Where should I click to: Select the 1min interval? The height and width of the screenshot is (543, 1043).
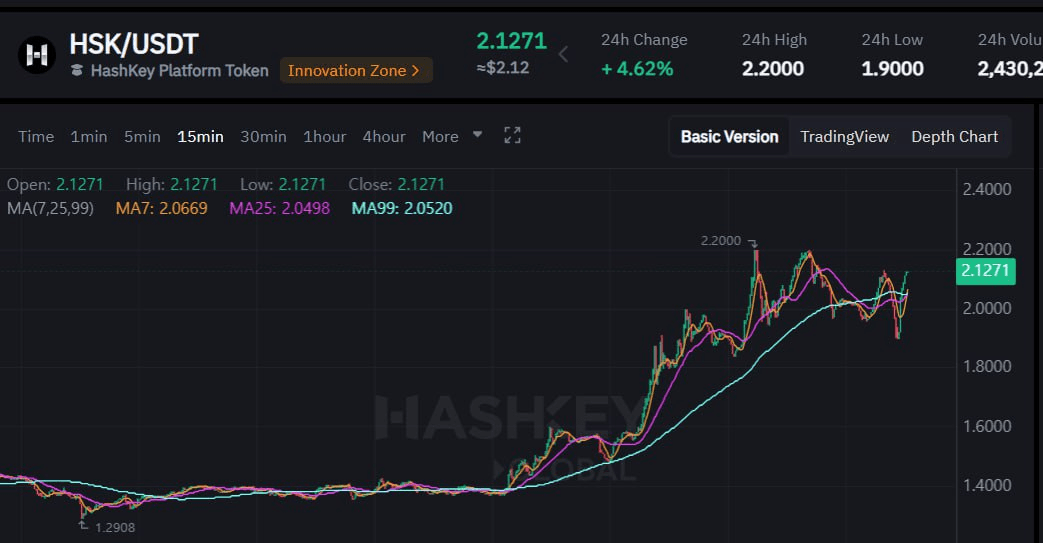(x=88, y=136)
